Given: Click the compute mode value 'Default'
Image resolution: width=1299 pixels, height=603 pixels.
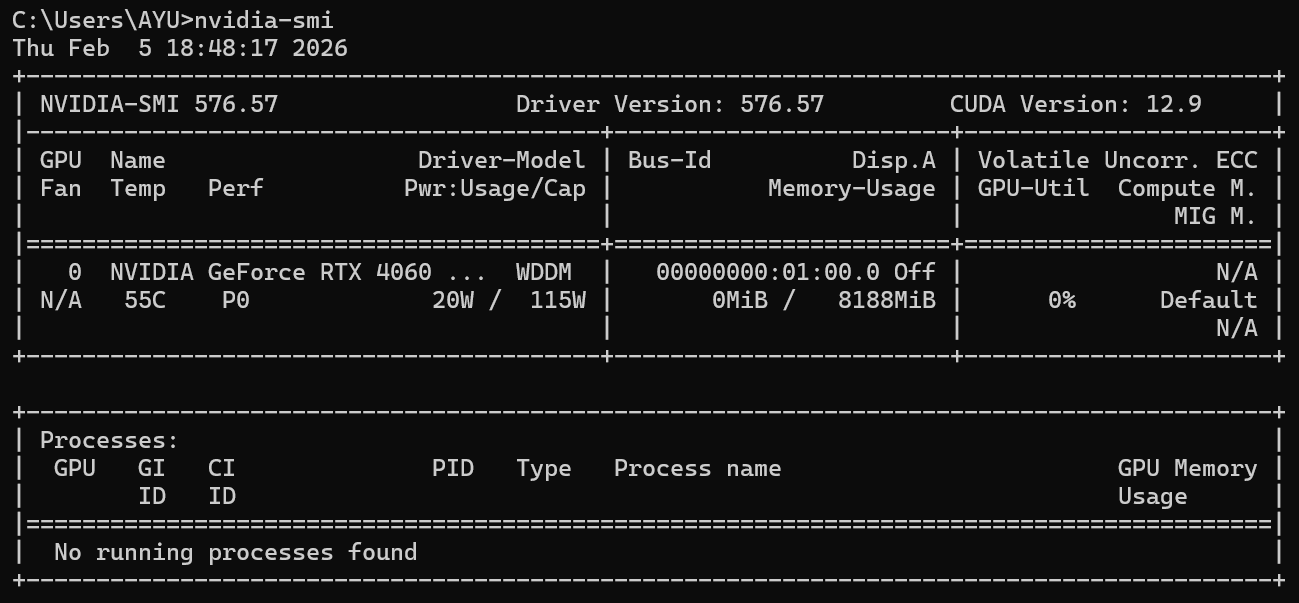Looking at the screenshot, I should pos(1208,300).
